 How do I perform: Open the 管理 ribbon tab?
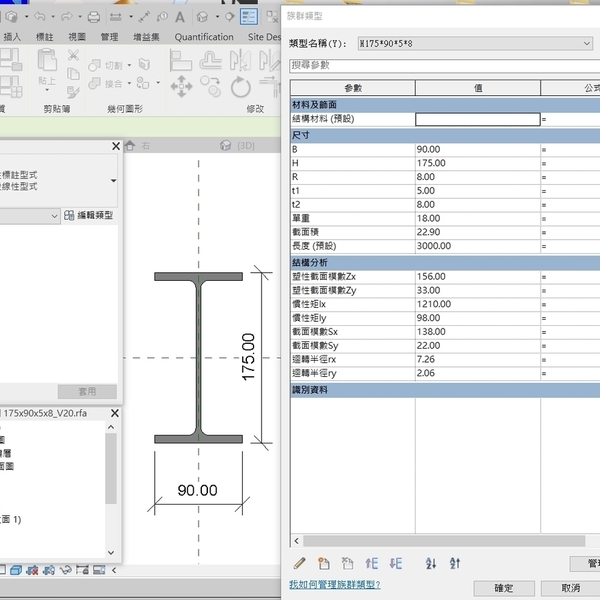[109, 37]
